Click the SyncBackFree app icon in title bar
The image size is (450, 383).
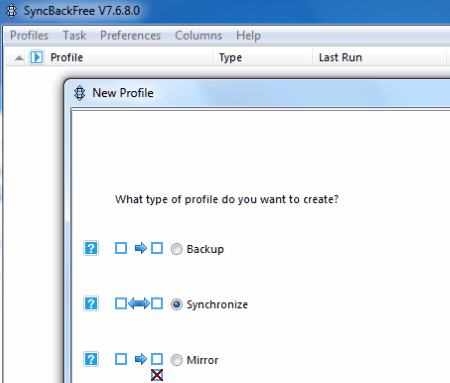(x=11, y=11)
